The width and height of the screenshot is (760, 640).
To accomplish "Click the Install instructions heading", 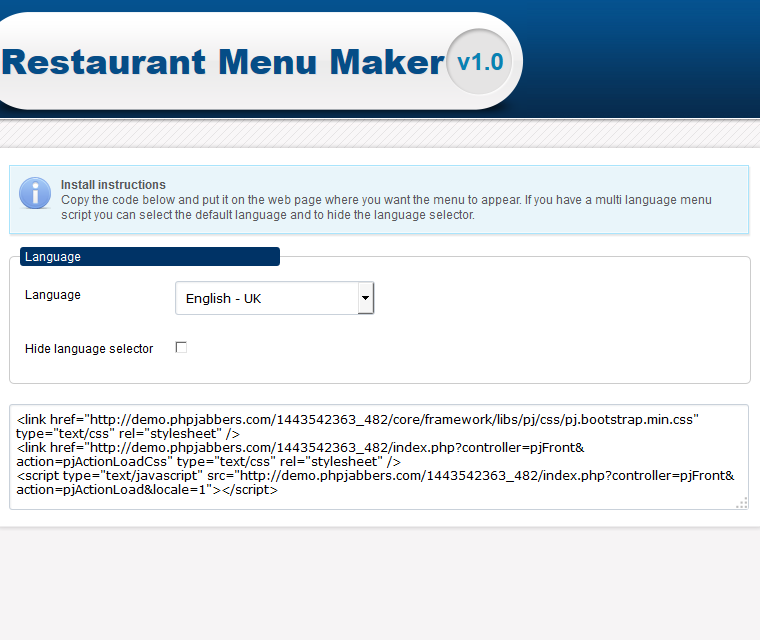I will coord(113,185).
